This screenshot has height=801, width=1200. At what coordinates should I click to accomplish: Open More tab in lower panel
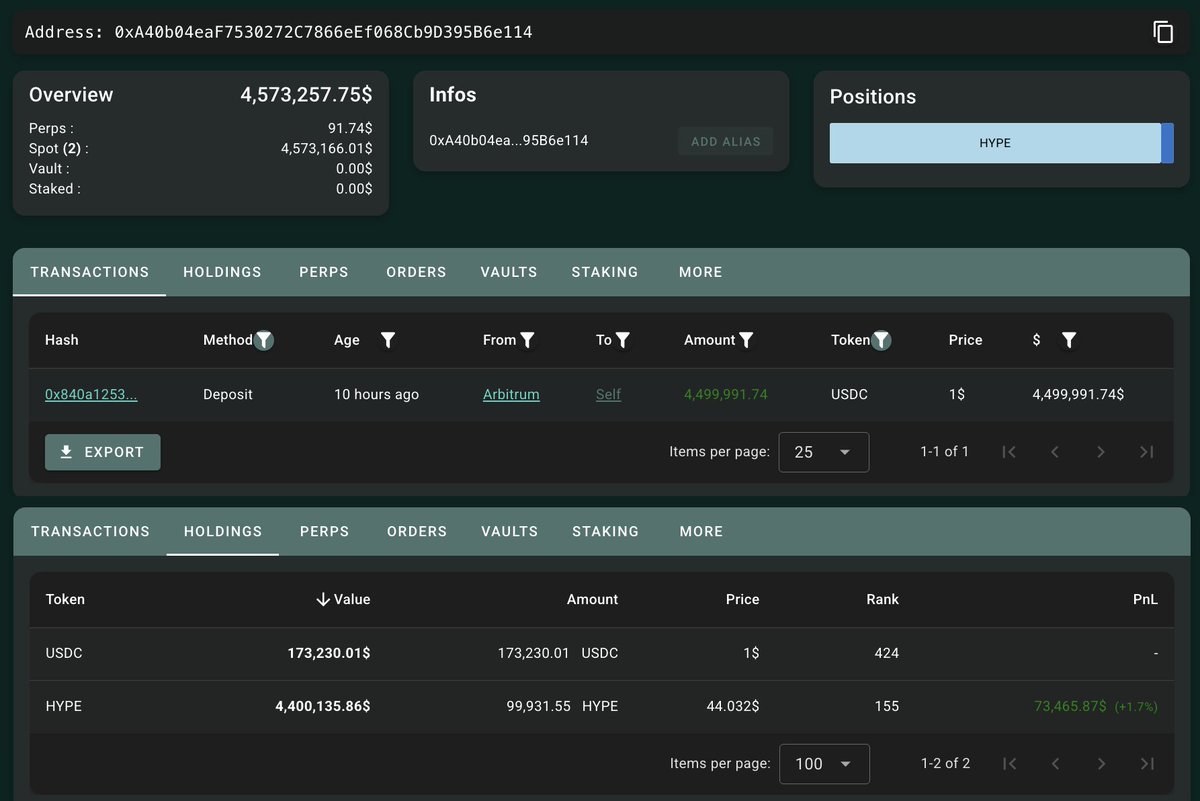click(x=701, y=532)
